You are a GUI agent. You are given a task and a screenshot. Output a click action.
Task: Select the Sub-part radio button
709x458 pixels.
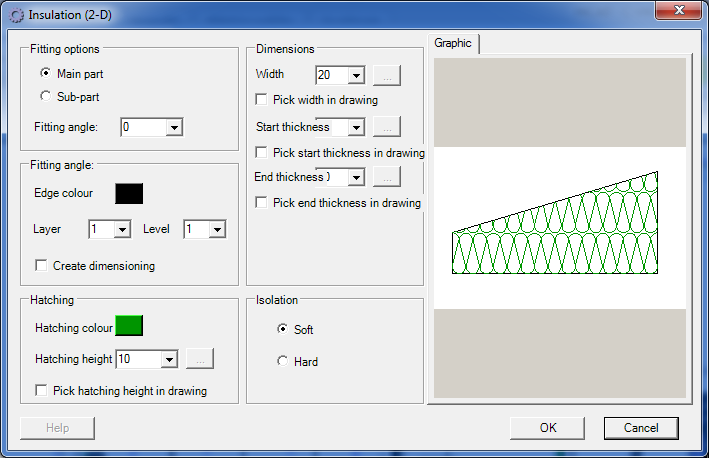46,96
